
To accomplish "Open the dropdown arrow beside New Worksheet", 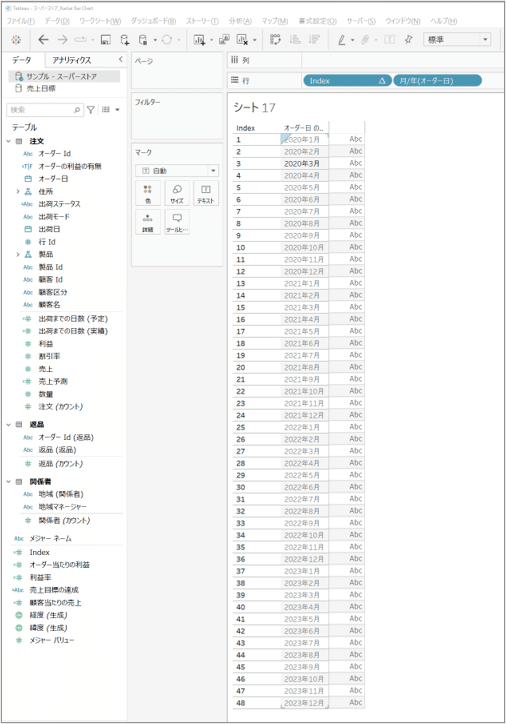I will coord(211,40).
